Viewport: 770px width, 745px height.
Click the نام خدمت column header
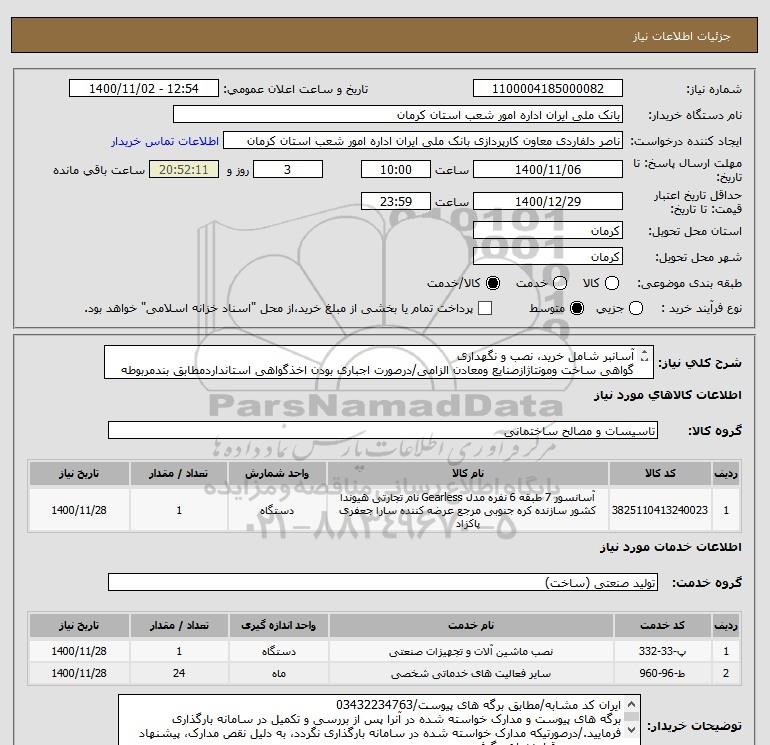tap(471, 625)
